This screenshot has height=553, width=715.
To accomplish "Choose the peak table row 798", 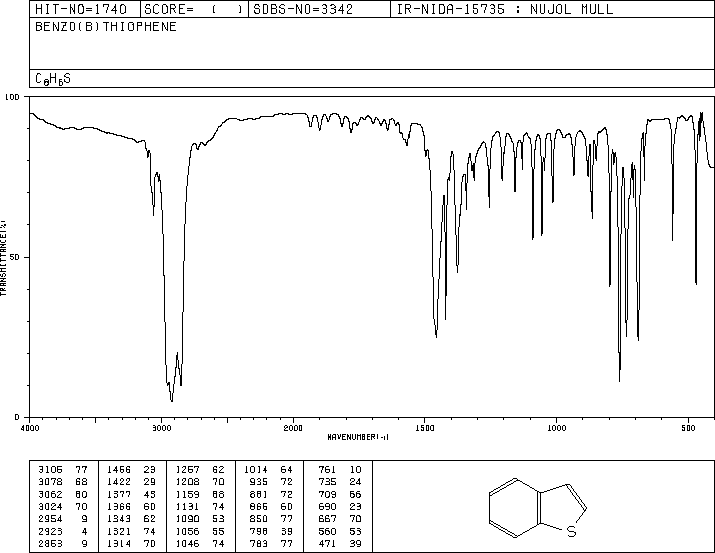I will coord(272,532).
